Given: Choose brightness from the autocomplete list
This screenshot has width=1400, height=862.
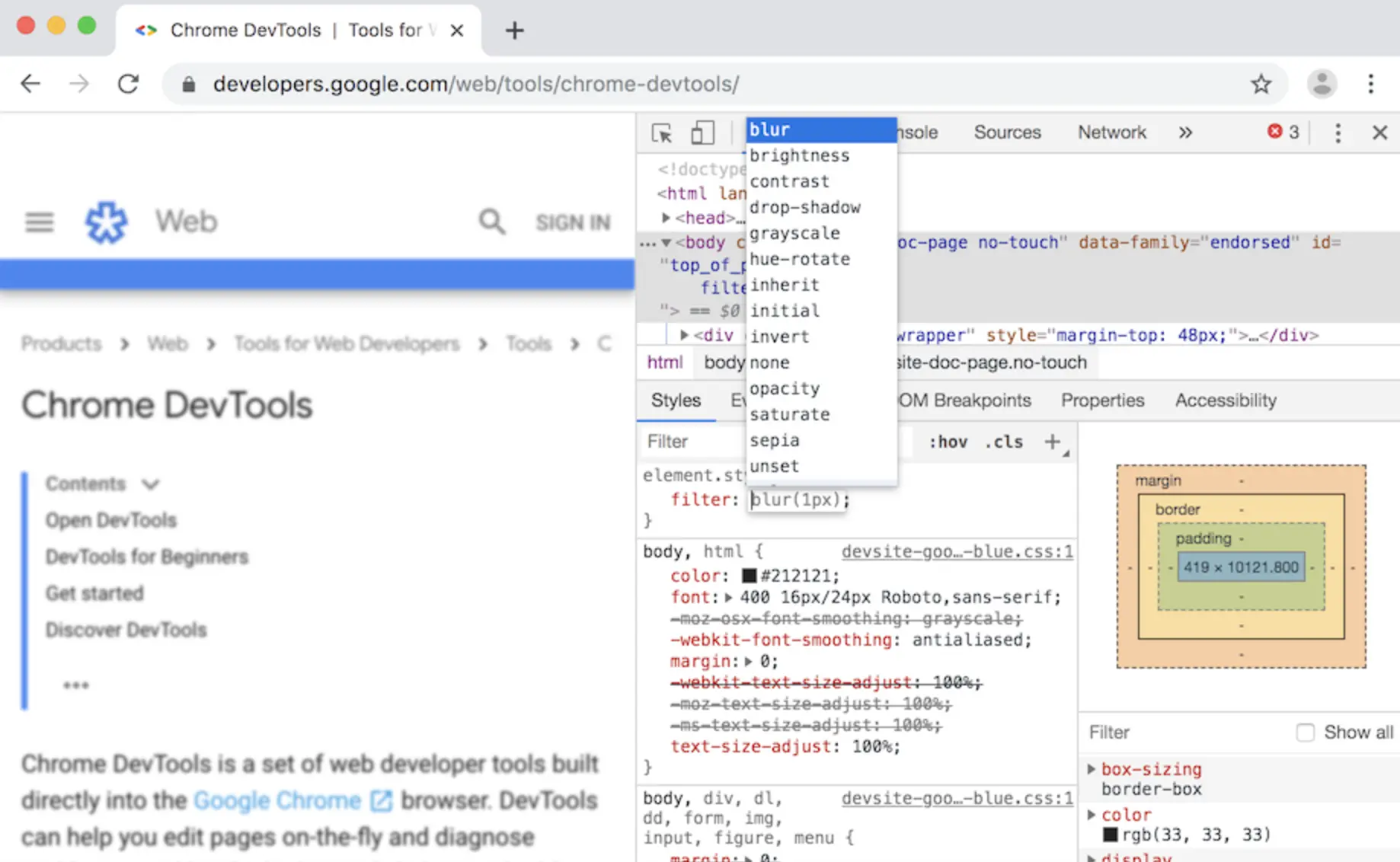Looking at the screenshot, I should (x=821, y=155).
